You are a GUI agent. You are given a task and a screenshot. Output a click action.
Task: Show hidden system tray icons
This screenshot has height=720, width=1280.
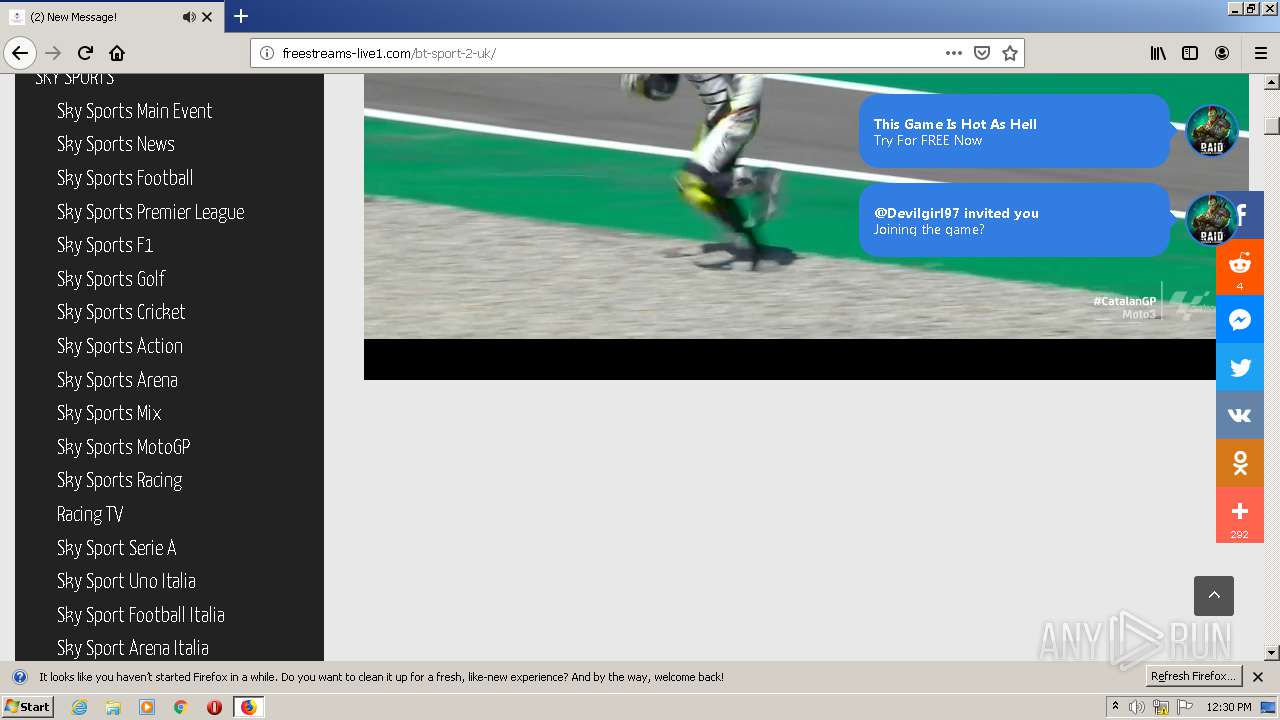[x=1115, y=707]
